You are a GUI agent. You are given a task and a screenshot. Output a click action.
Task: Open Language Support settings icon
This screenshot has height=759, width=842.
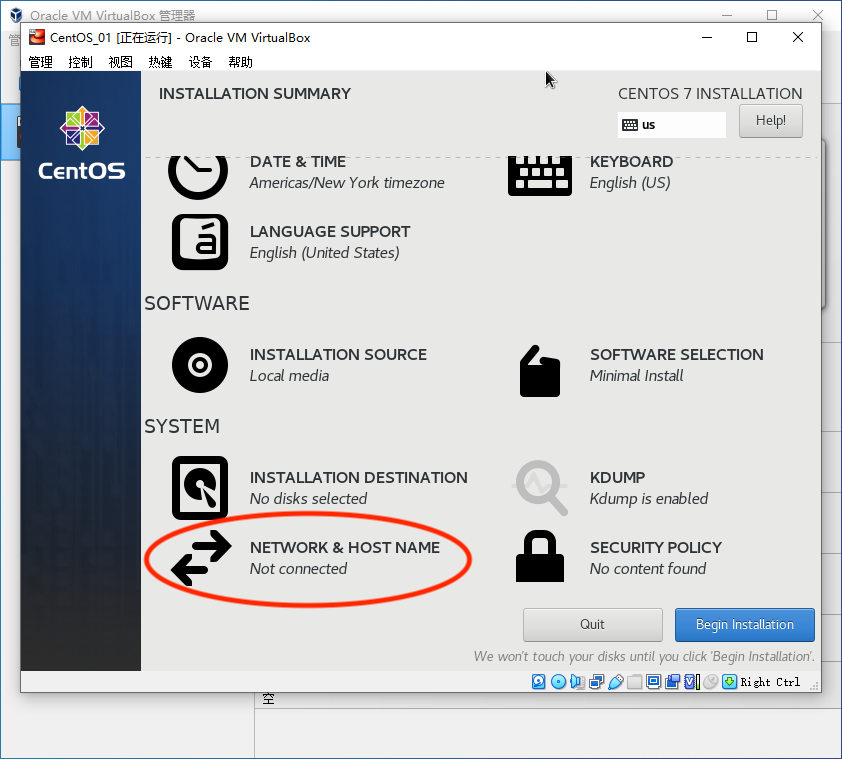200,242
